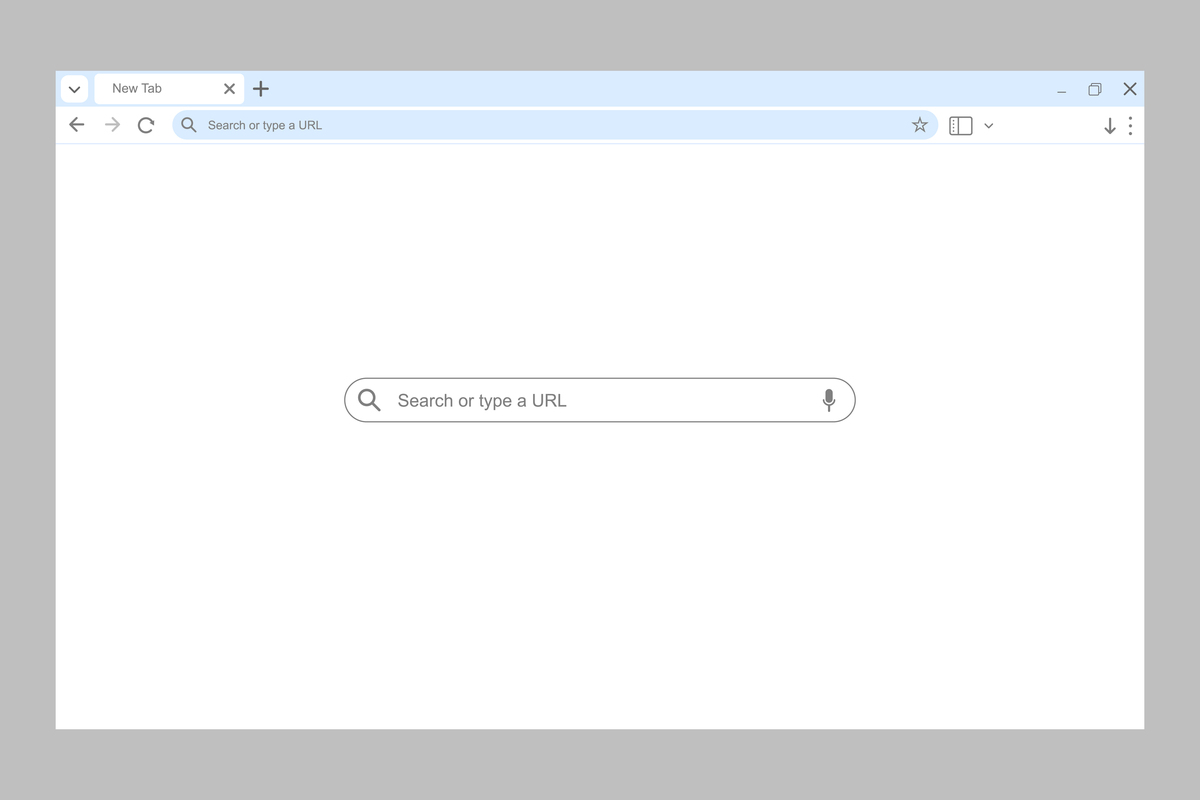Toggle the side panel icon
This screenshot has height=800, width=1200.
click(x=960, y=126)
